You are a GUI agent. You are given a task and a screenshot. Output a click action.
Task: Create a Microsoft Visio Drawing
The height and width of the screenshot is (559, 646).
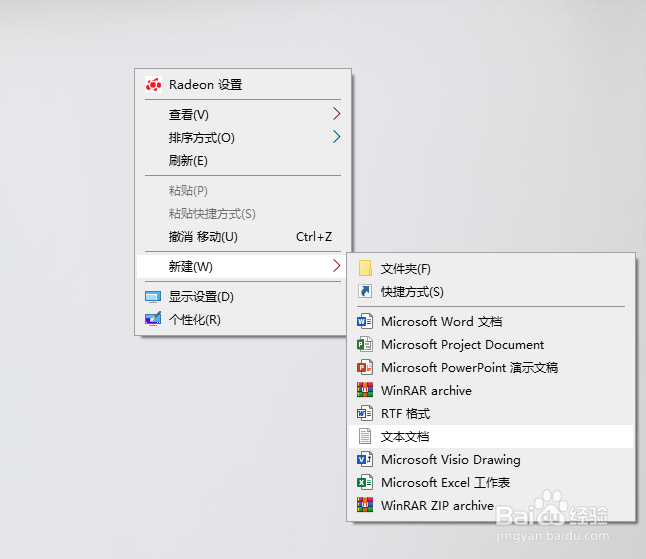pyautogui.click(x=491, y=460)
